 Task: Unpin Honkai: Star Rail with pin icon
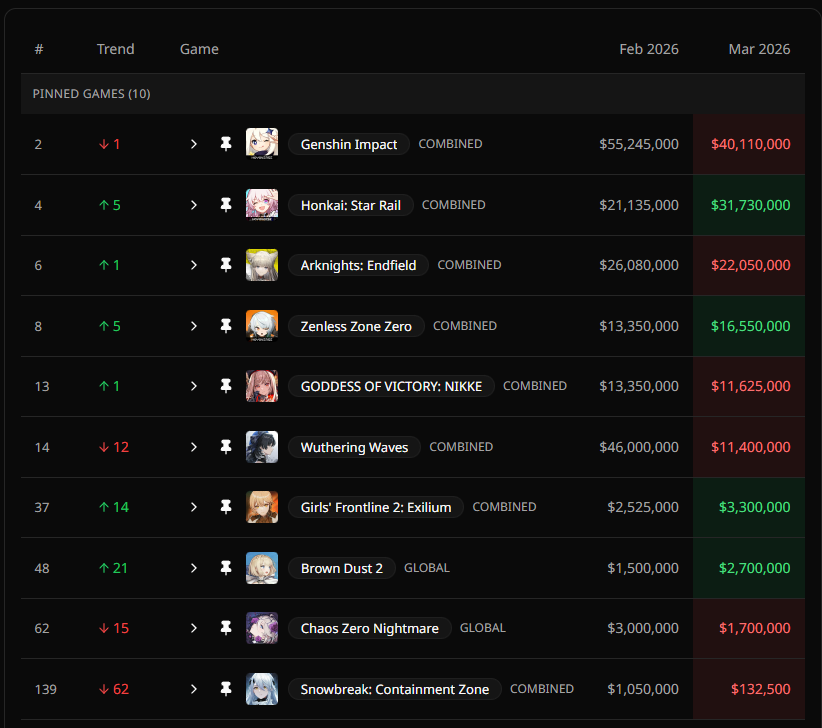tap(226, 205)
